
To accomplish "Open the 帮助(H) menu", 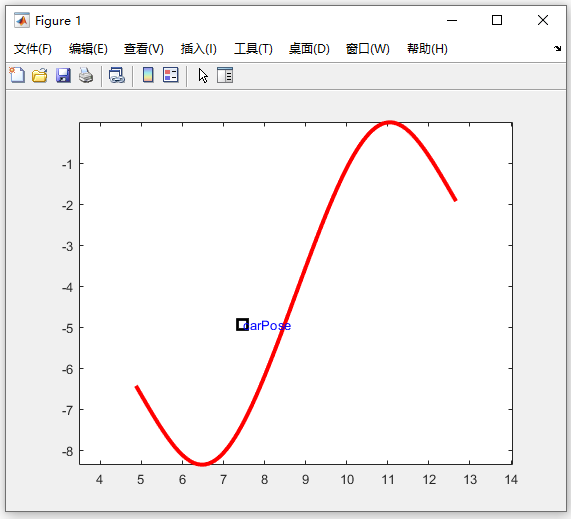I will 427,49.
